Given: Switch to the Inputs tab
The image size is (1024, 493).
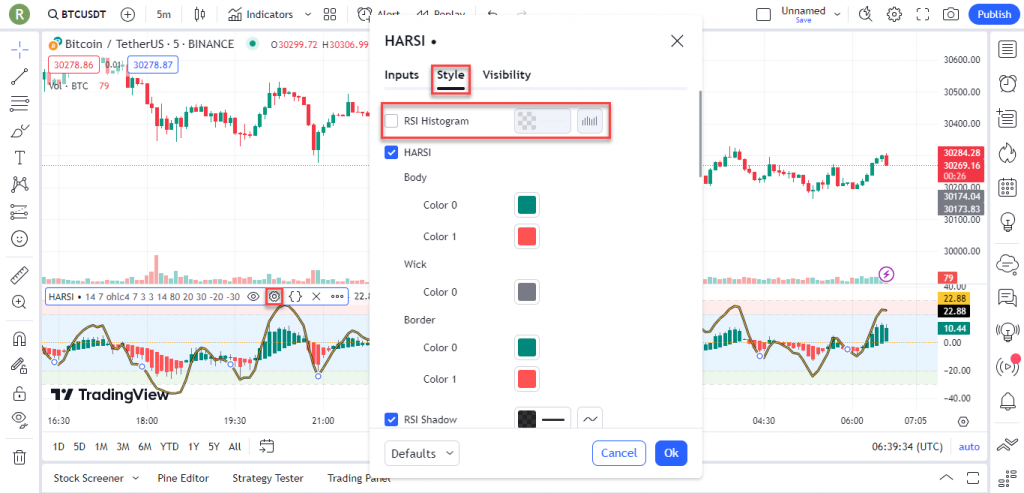Looking at the screenshot, I should pos(401,75).
